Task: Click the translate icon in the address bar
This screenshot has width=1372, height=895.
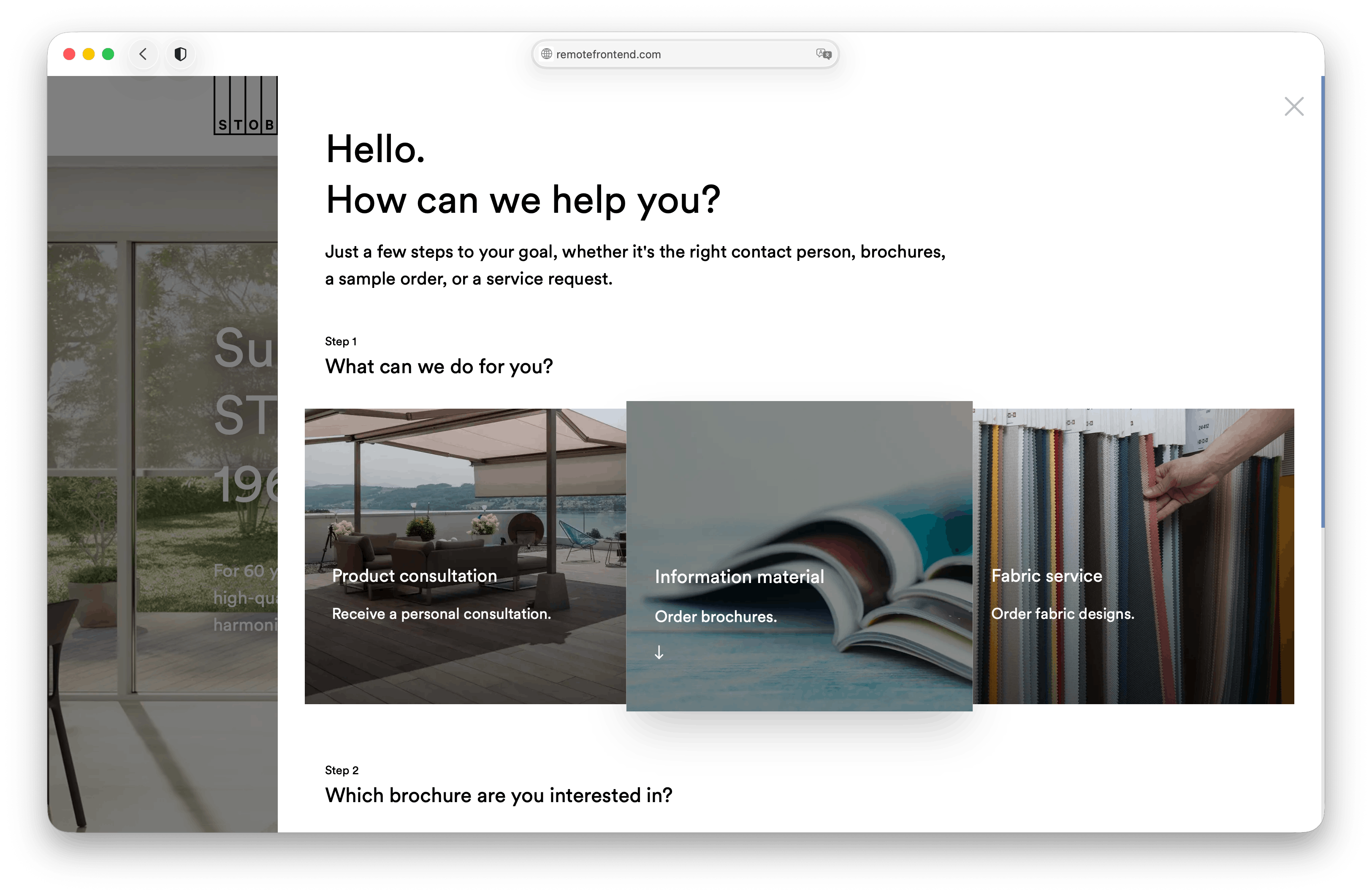Action: (823, 54)
